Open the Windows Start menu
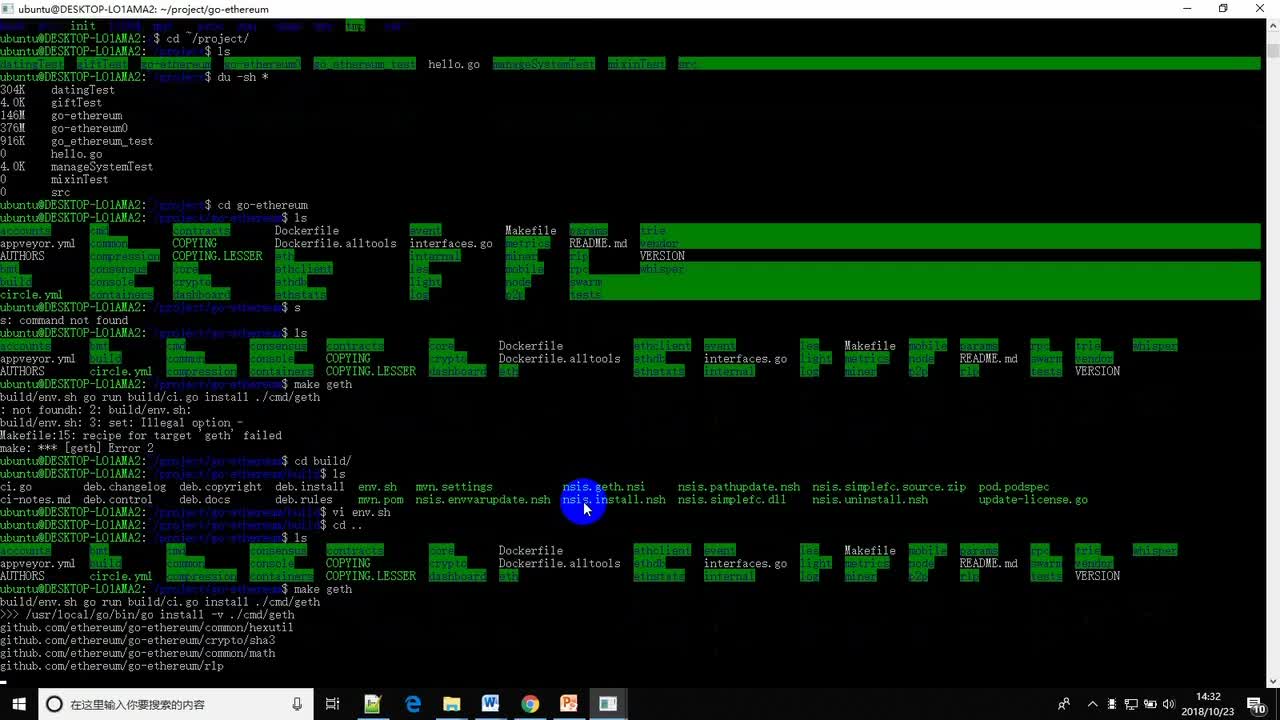Screen dimensions: 1280x720 [x=19, y=704]
